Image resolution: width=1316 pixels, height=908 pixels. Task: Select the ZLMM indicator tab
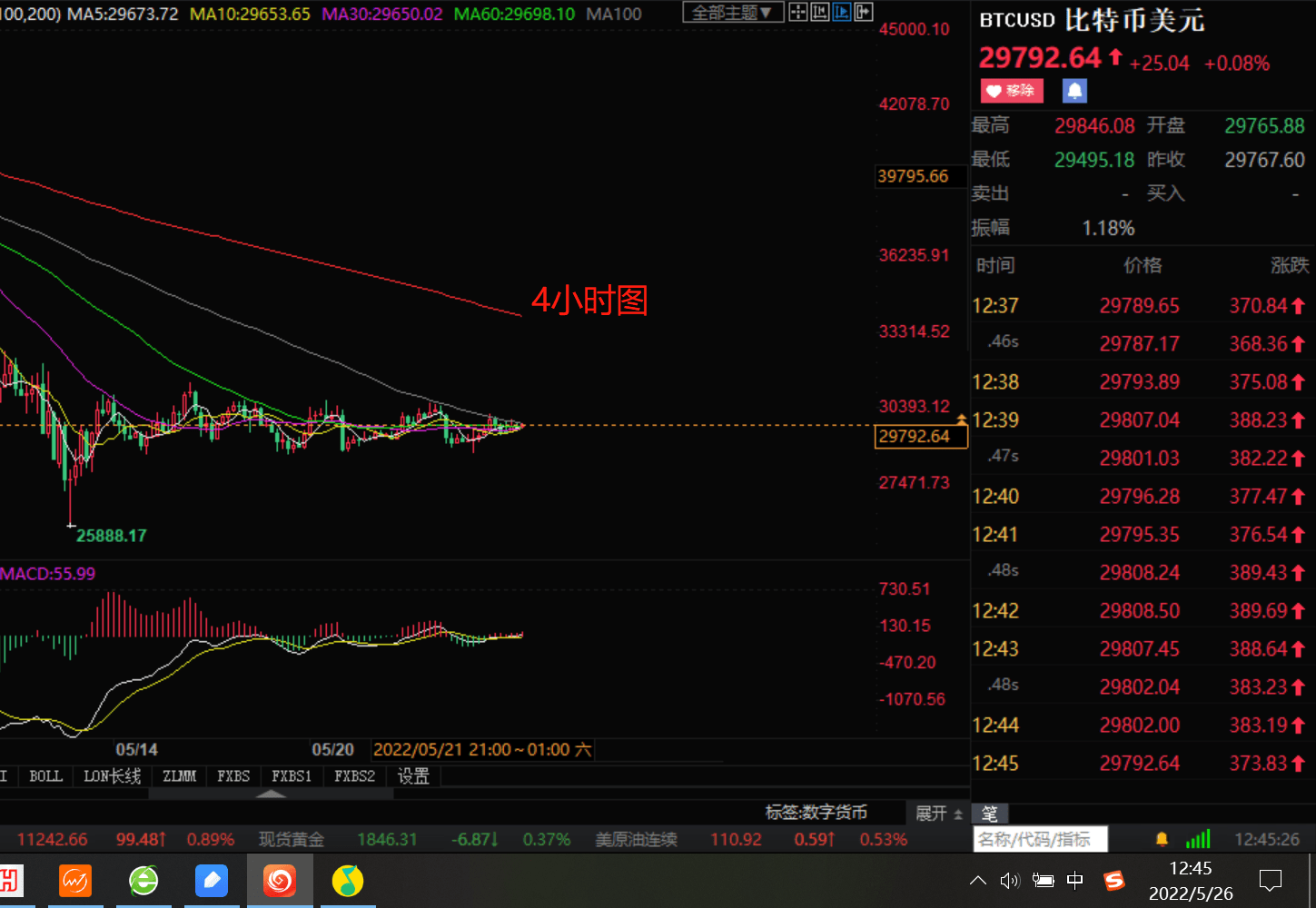point(179,776)
